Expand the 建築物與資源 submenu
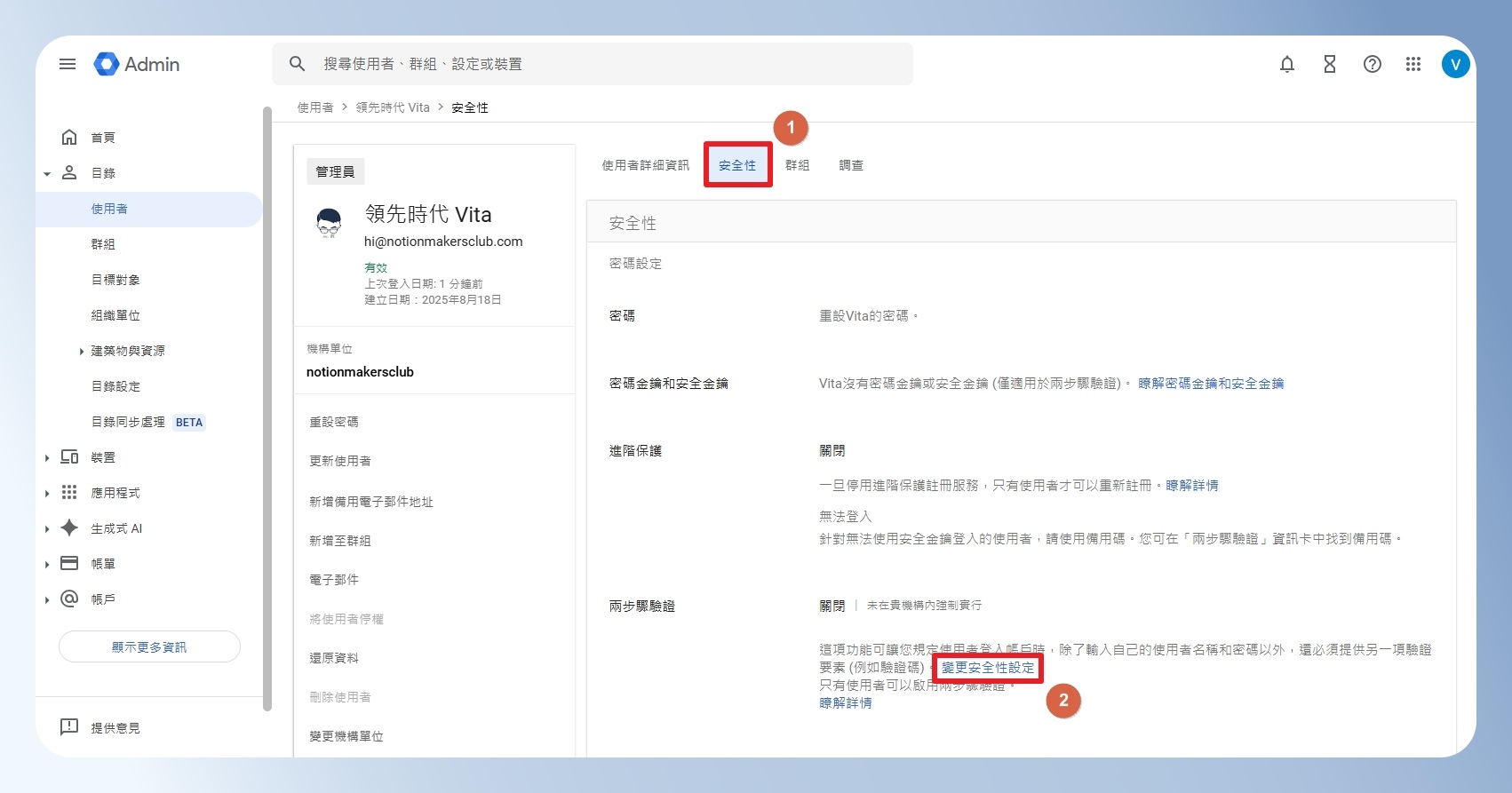1512x793 pixels. 82,351
